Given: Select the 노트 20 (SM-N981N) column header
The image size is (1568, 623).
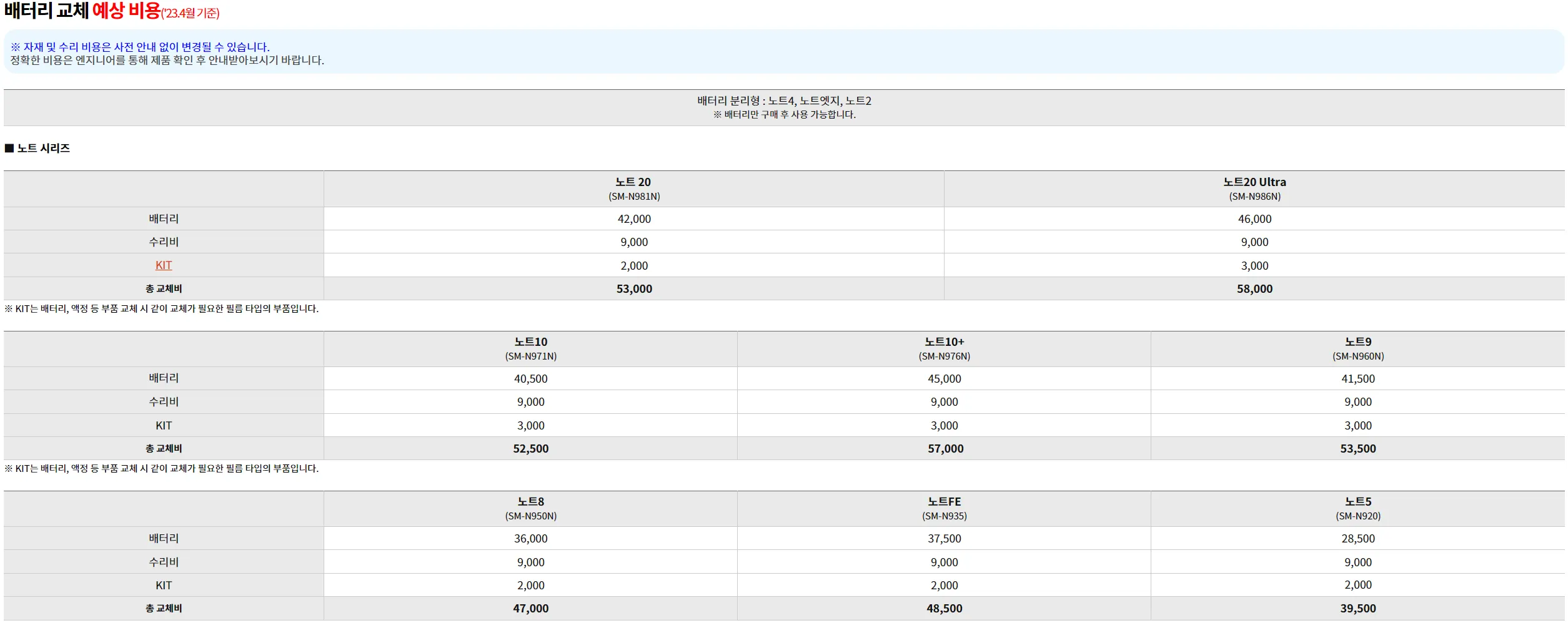Looking at the screenshot, I should [634, 189].
